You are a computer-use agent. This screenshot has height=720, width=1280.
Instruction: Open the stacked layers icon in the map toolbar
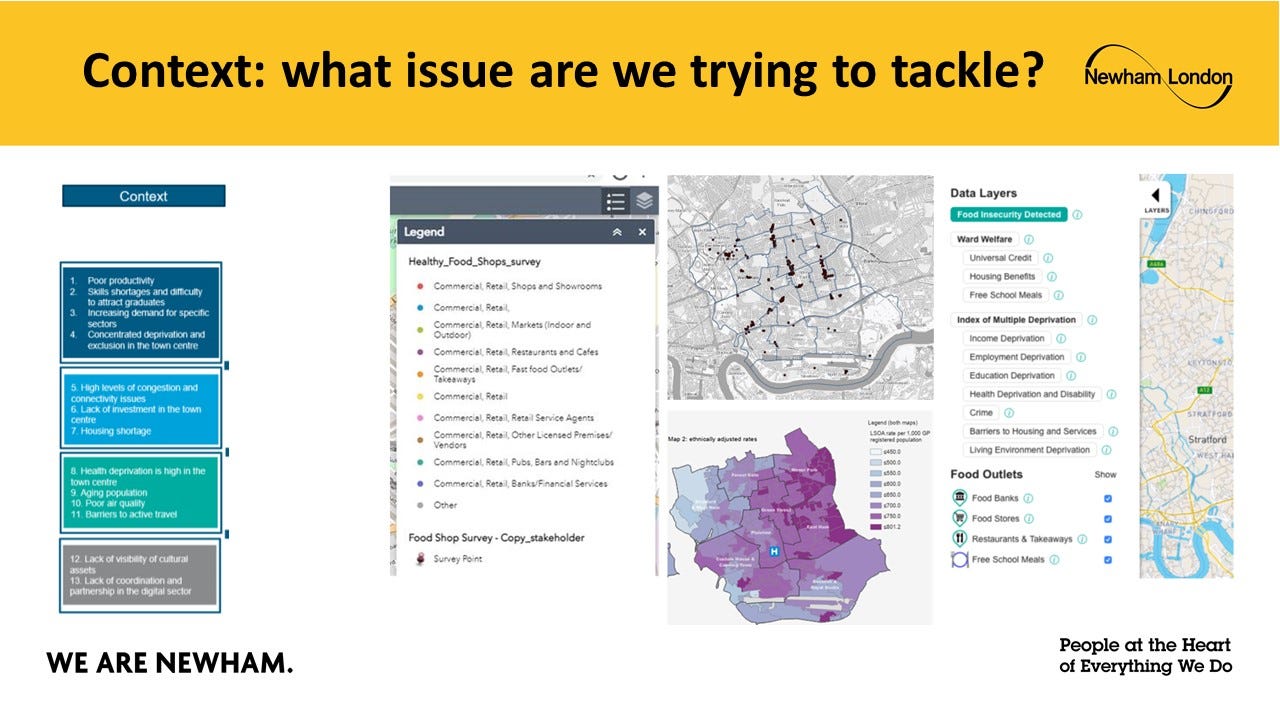pyautogui.click(x=644, y=201)
